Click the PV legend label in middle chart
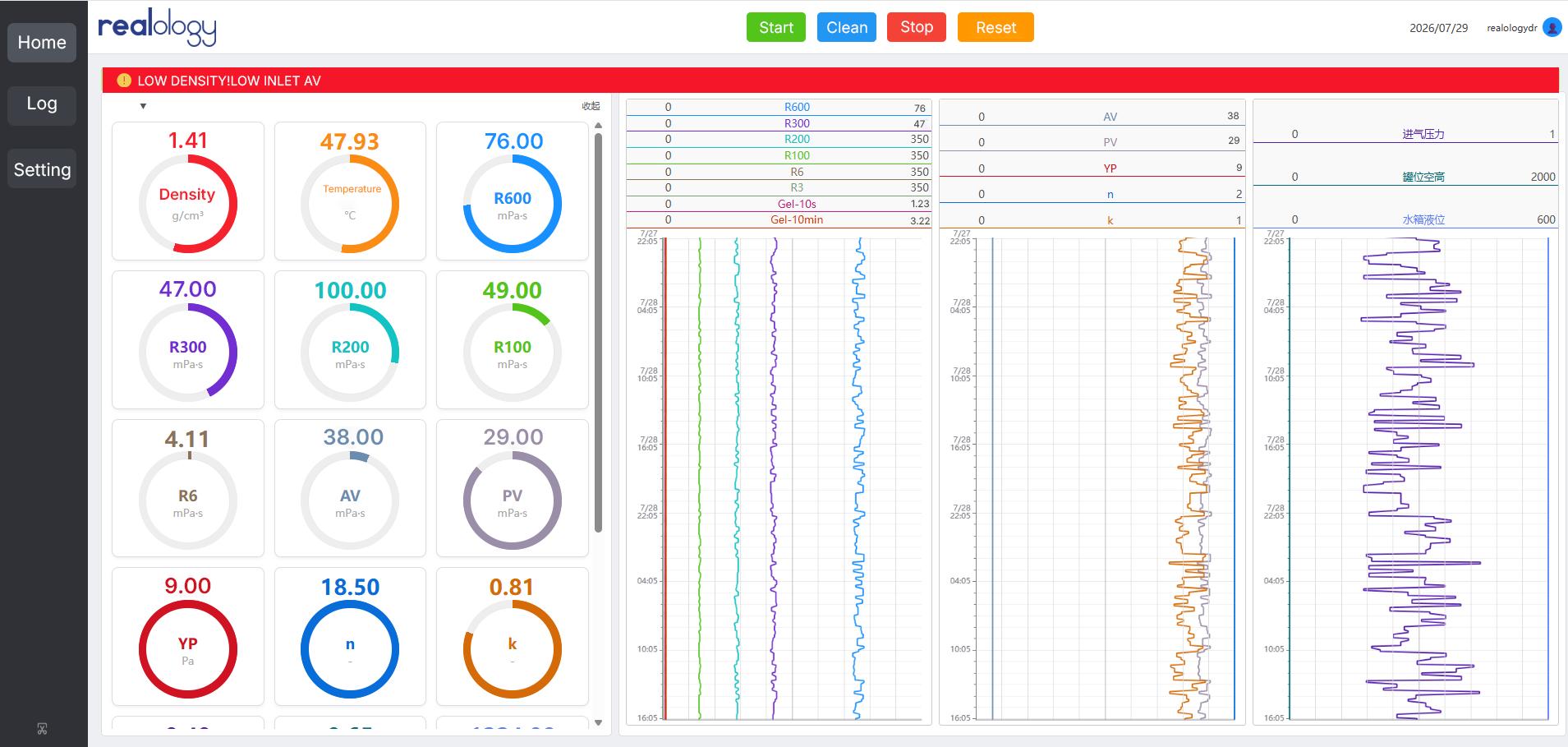 (x=1110, y=142)
